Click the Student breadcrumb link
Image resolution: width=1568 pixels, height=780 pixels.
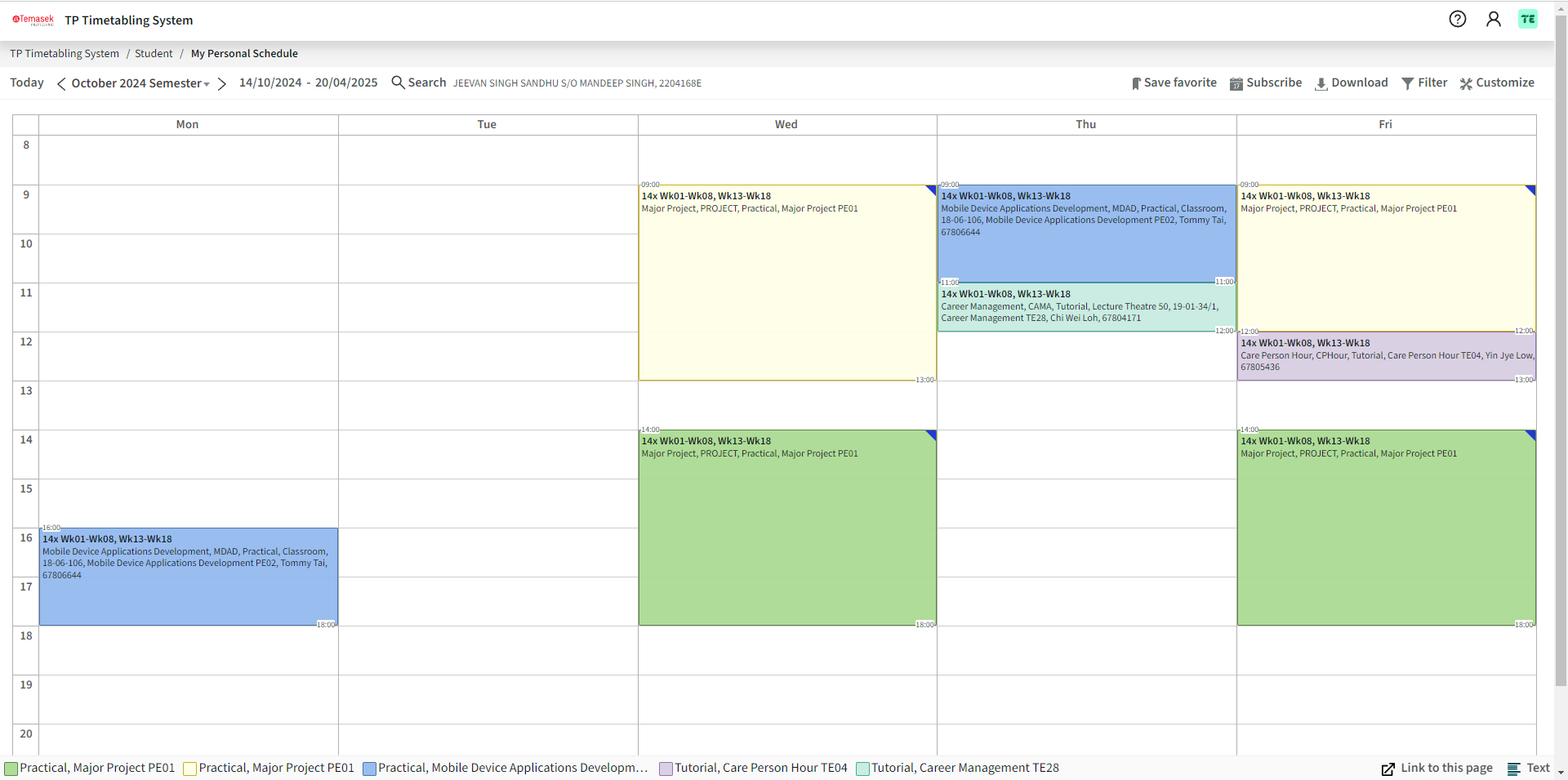click(154, 54)
